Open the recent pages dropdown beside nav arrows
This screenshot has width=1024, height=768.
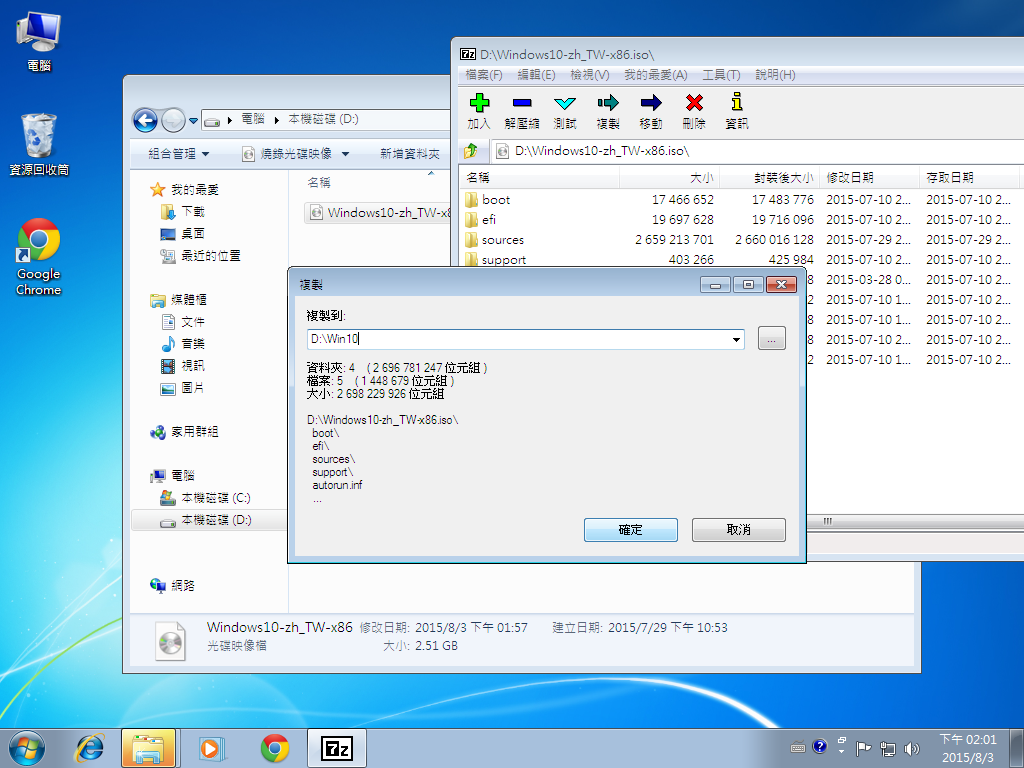tap(193, 121)
